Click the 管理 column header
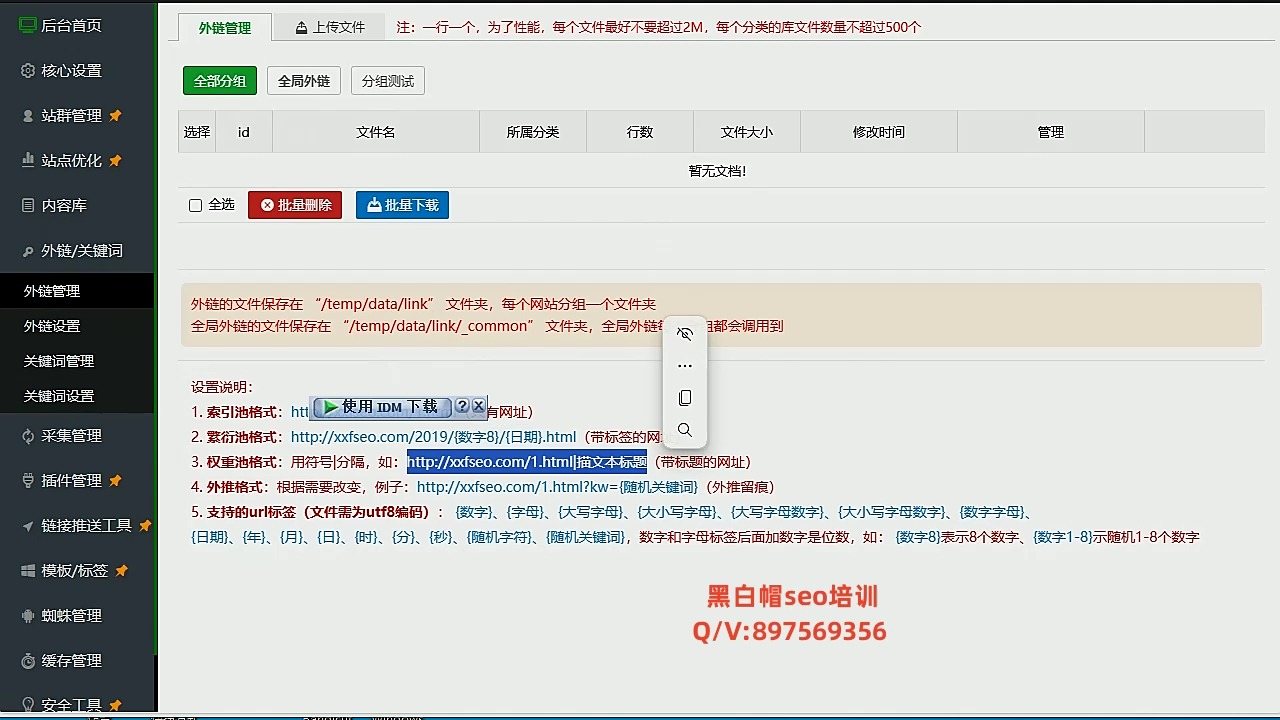This screenshot has height=720, width=1280. click(1051, 132)
